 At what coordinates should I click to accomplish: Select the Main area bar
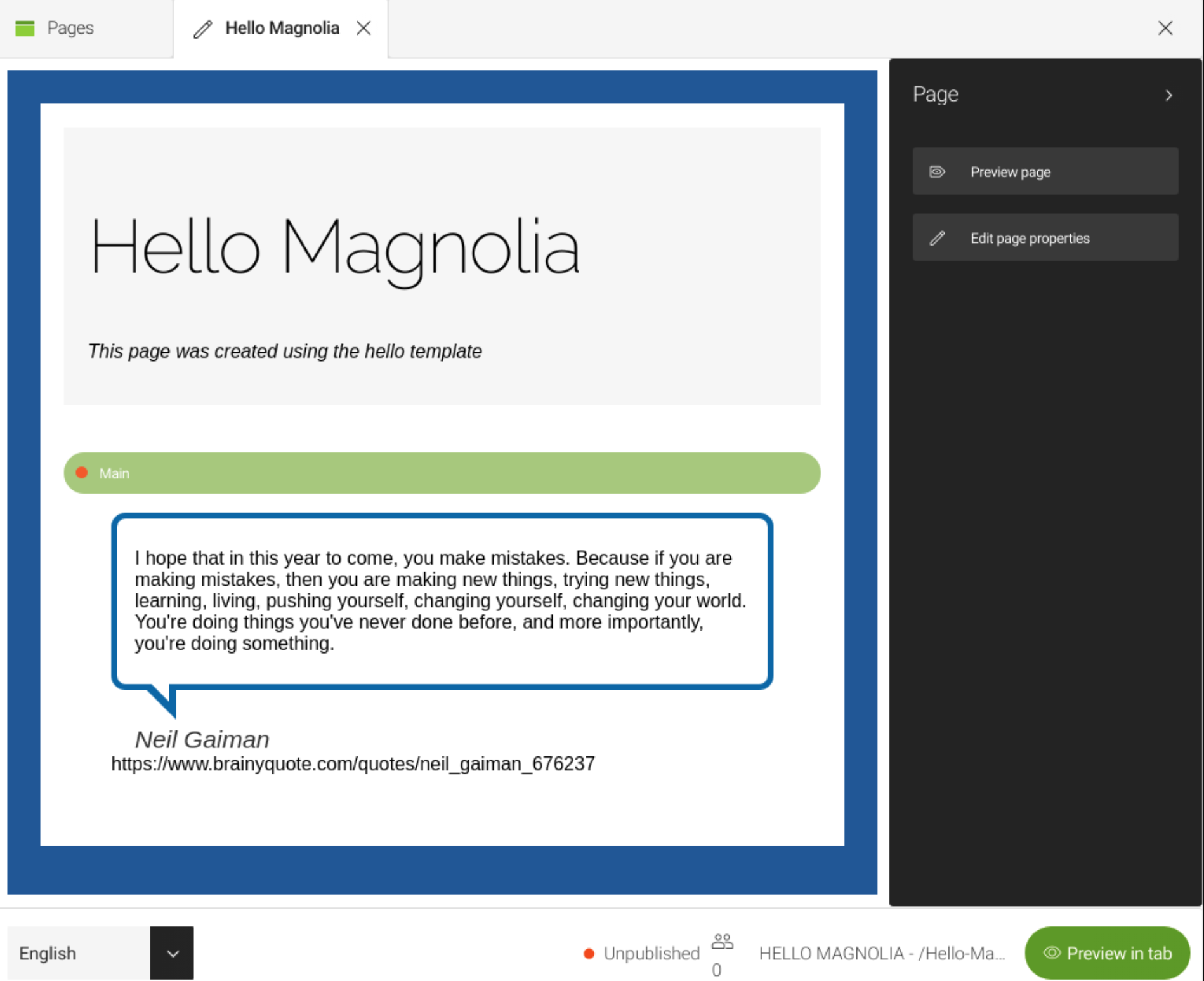click(x=442, y=473)
